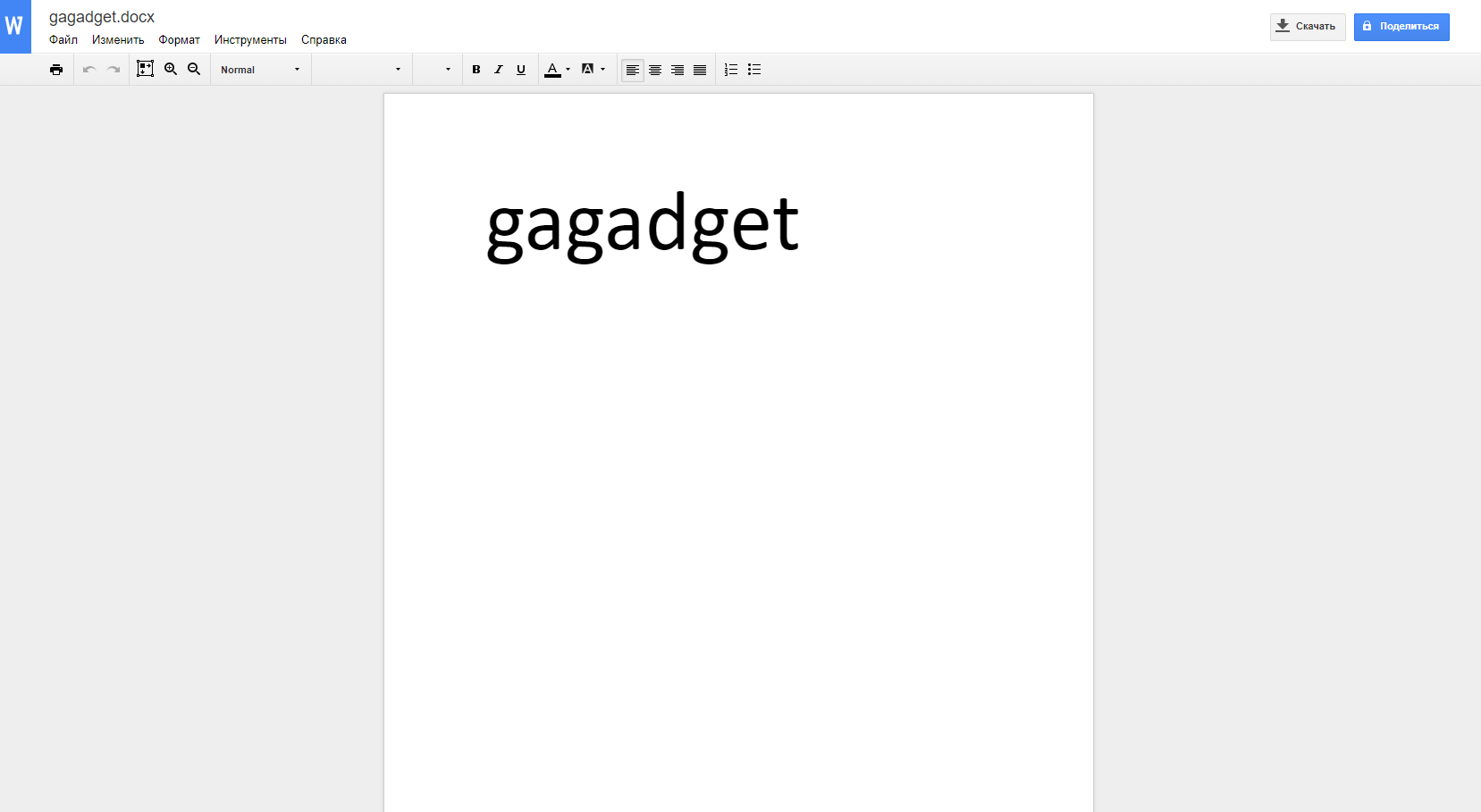
Task: Click the blue W app logo
Action: [x=15, y=27]
